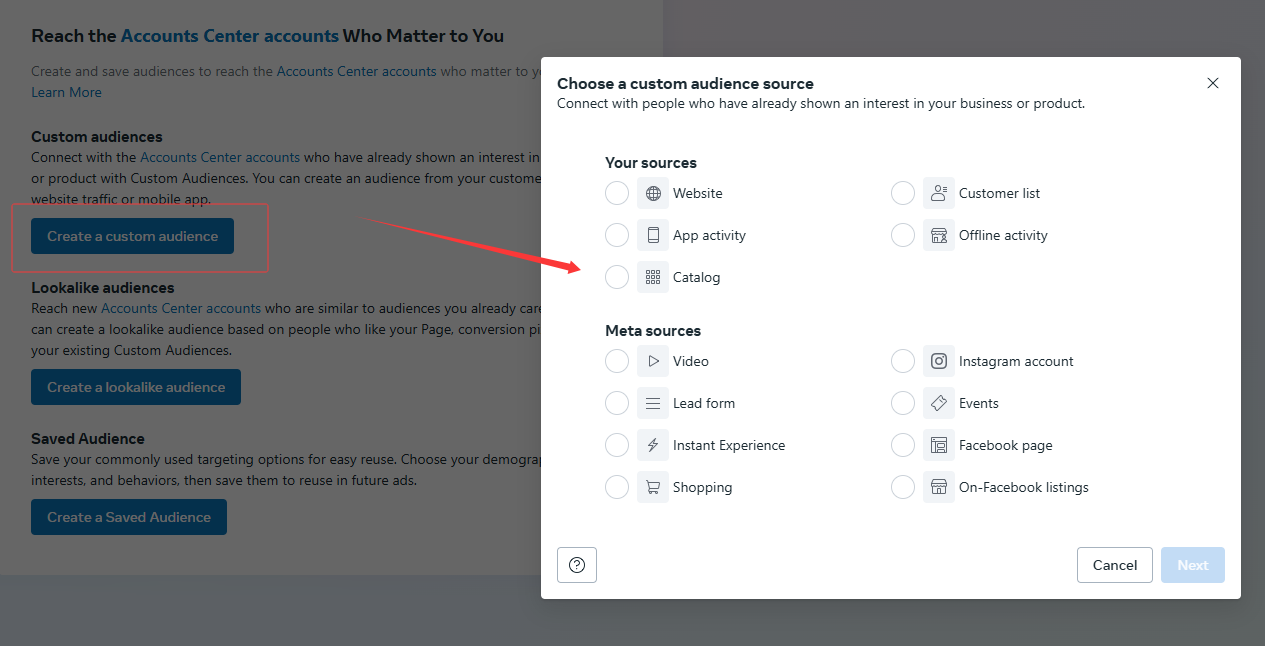The image size is (1265, 646).
Task: Select the Events radio button
Action: [x=903, y=403]
